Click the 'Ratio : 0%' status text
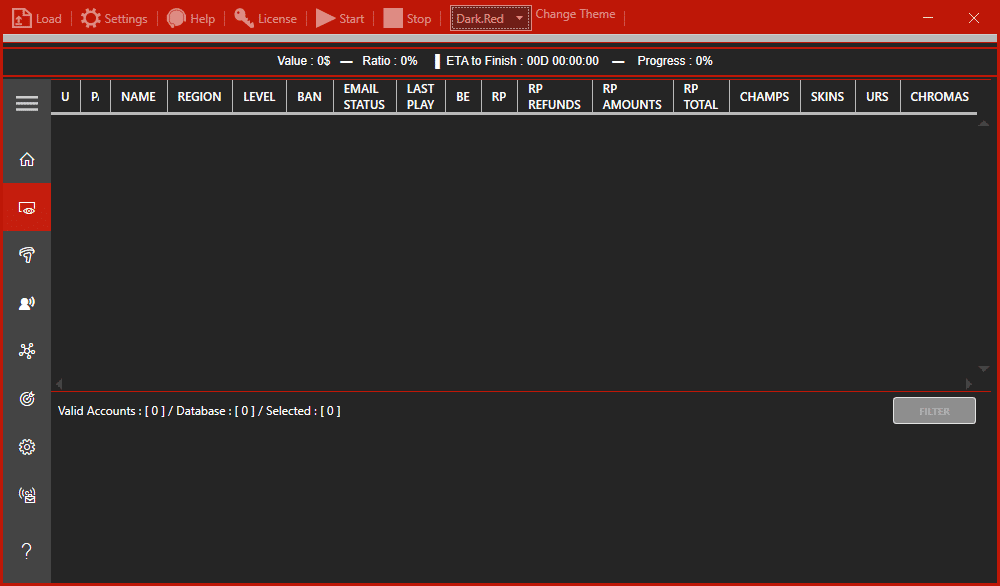This screenshot has width=1000, height=586. (x=390, y=61)
